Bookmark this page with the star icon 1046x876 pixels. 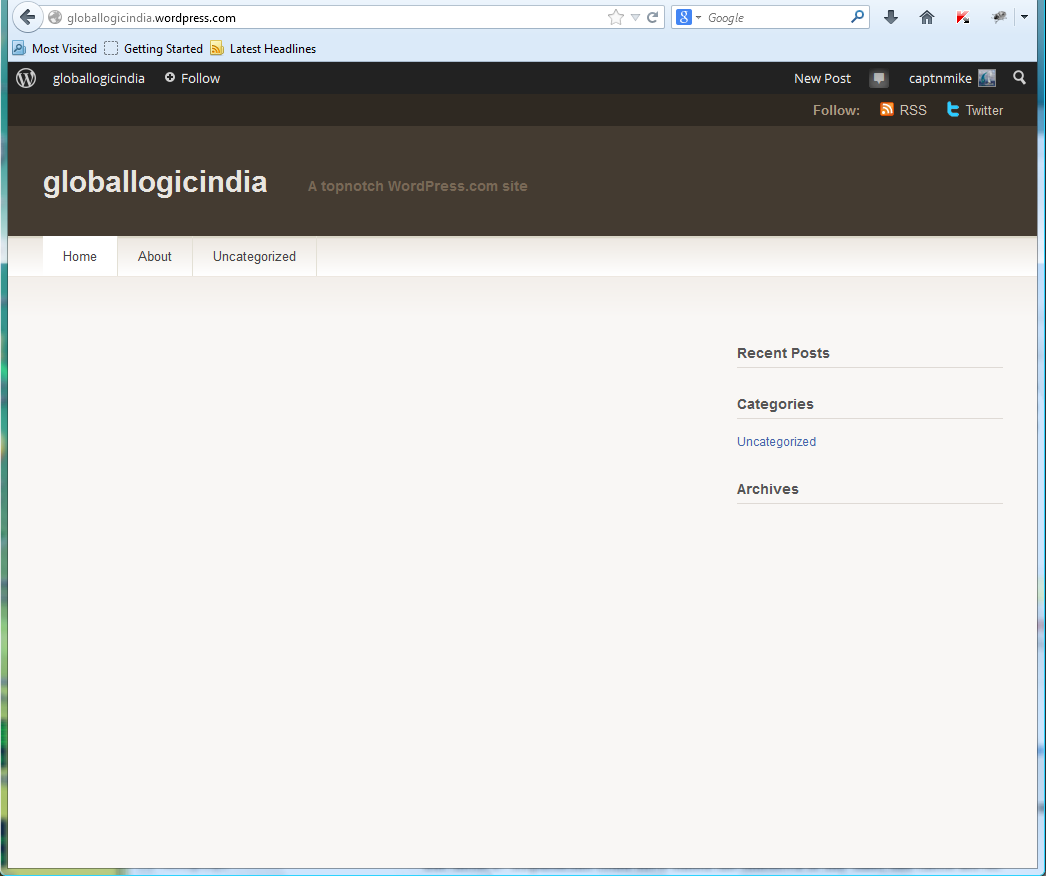(x=616, y=17)
